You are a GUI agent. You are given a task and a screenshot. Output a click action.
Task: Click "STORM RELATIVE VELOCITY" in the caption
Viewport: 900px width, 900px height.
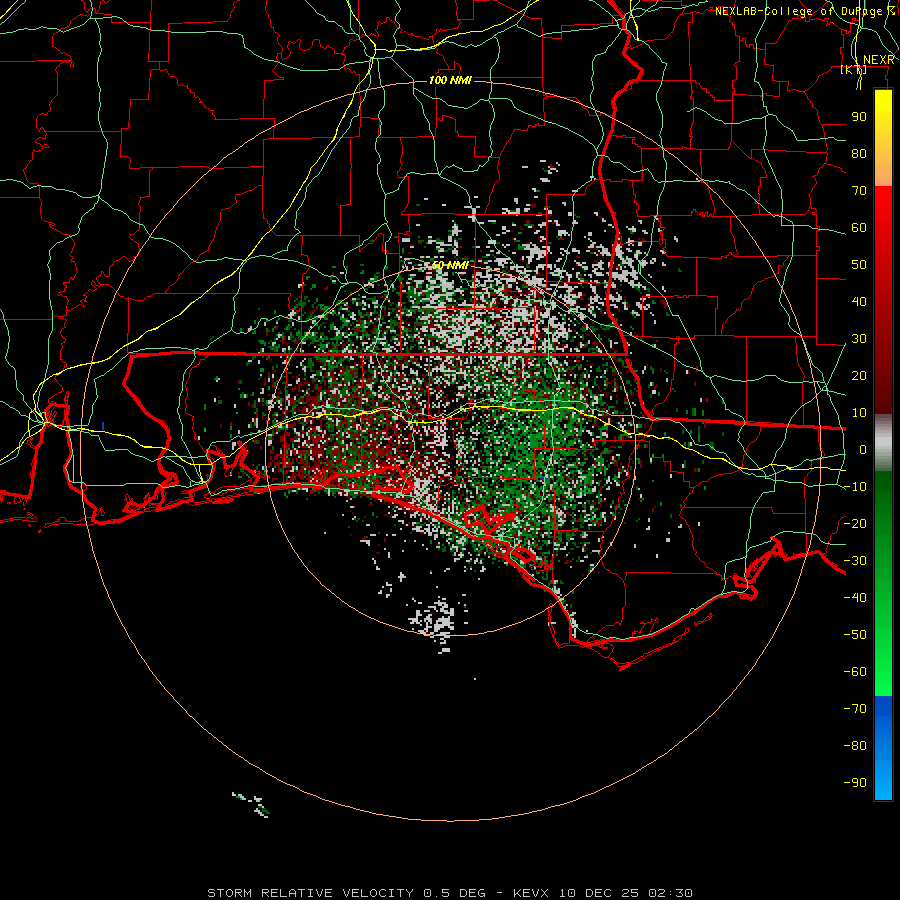coord(310,893)
